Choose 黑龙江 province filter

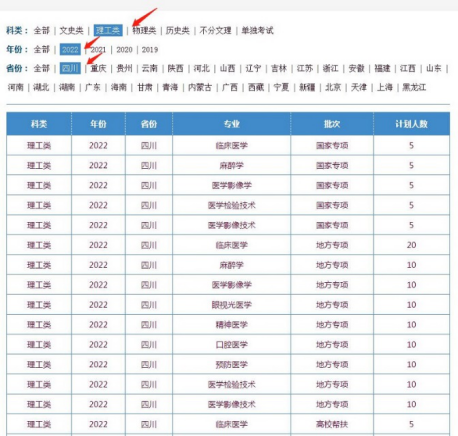[414, 88]
